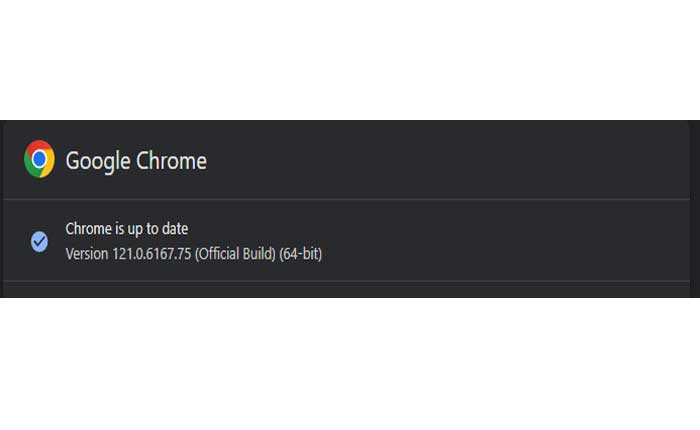Viewport: 700px width, 430px height.
Task: Click empty header space right of Google Chrome title
Action: pos(450,160)
